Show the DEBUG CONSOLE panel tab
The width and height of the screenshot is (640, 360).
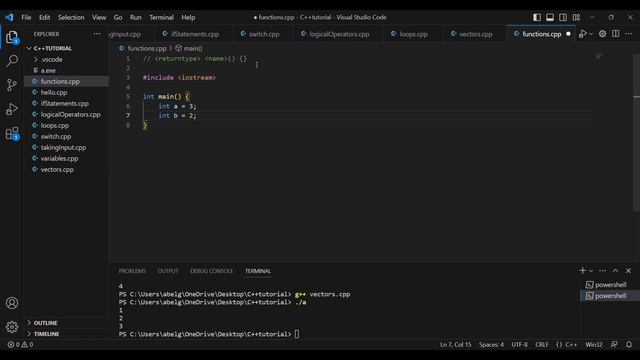pyautogui.click(x=211, y=271)
